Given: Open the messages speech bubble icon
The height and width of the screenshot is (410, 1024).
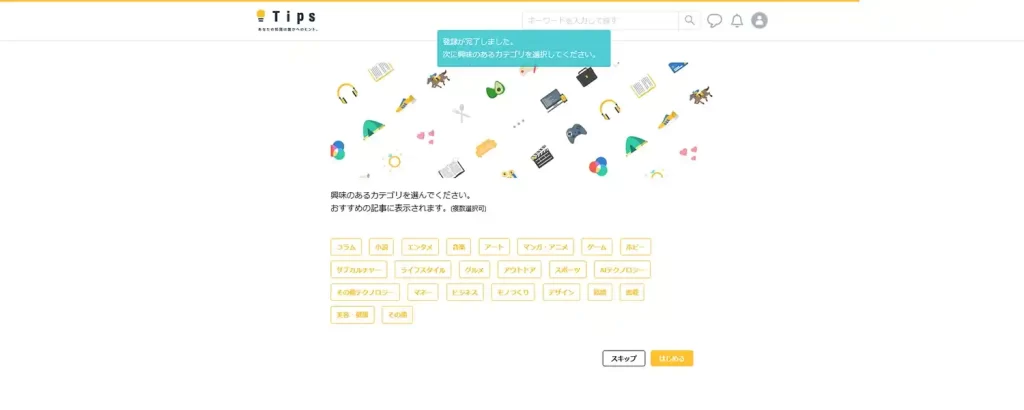Looking at the screenshot, I should tap(714, 21).
